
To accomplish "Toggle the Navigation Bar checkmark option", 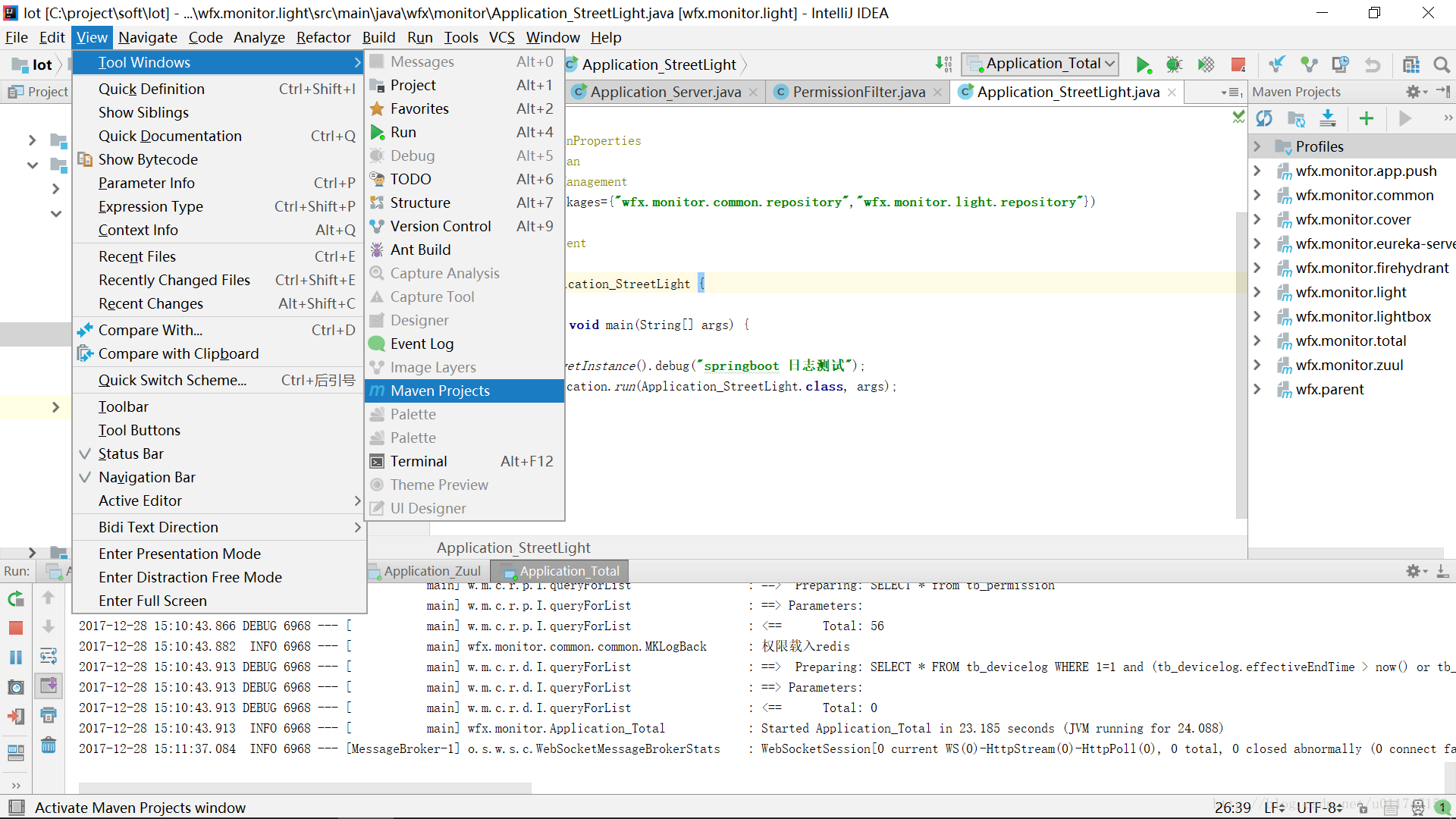I will point(147,477).
